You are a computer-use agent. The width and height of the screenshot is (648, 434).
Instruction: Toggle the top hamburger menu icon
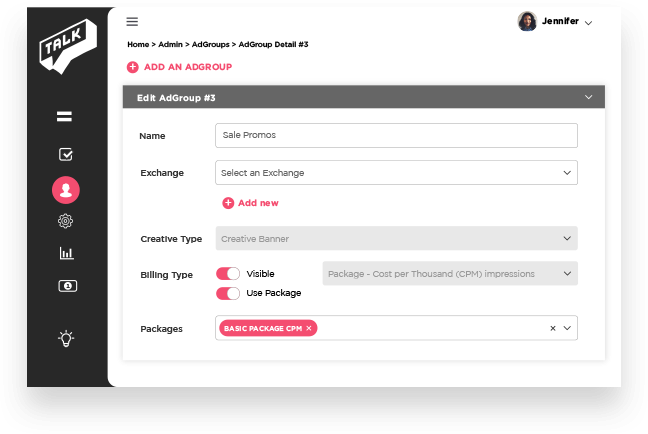[132, 21]
